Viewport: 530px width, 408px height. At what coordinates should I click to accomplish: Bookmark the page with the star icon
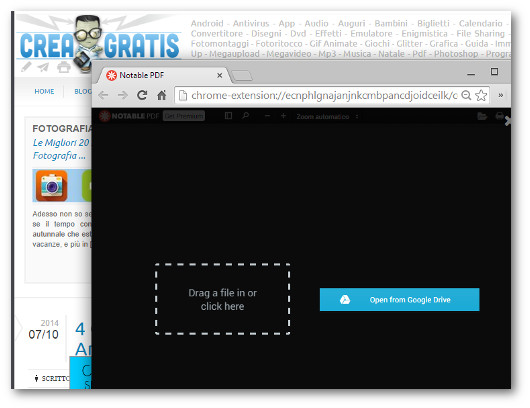[x=481, y=95]
